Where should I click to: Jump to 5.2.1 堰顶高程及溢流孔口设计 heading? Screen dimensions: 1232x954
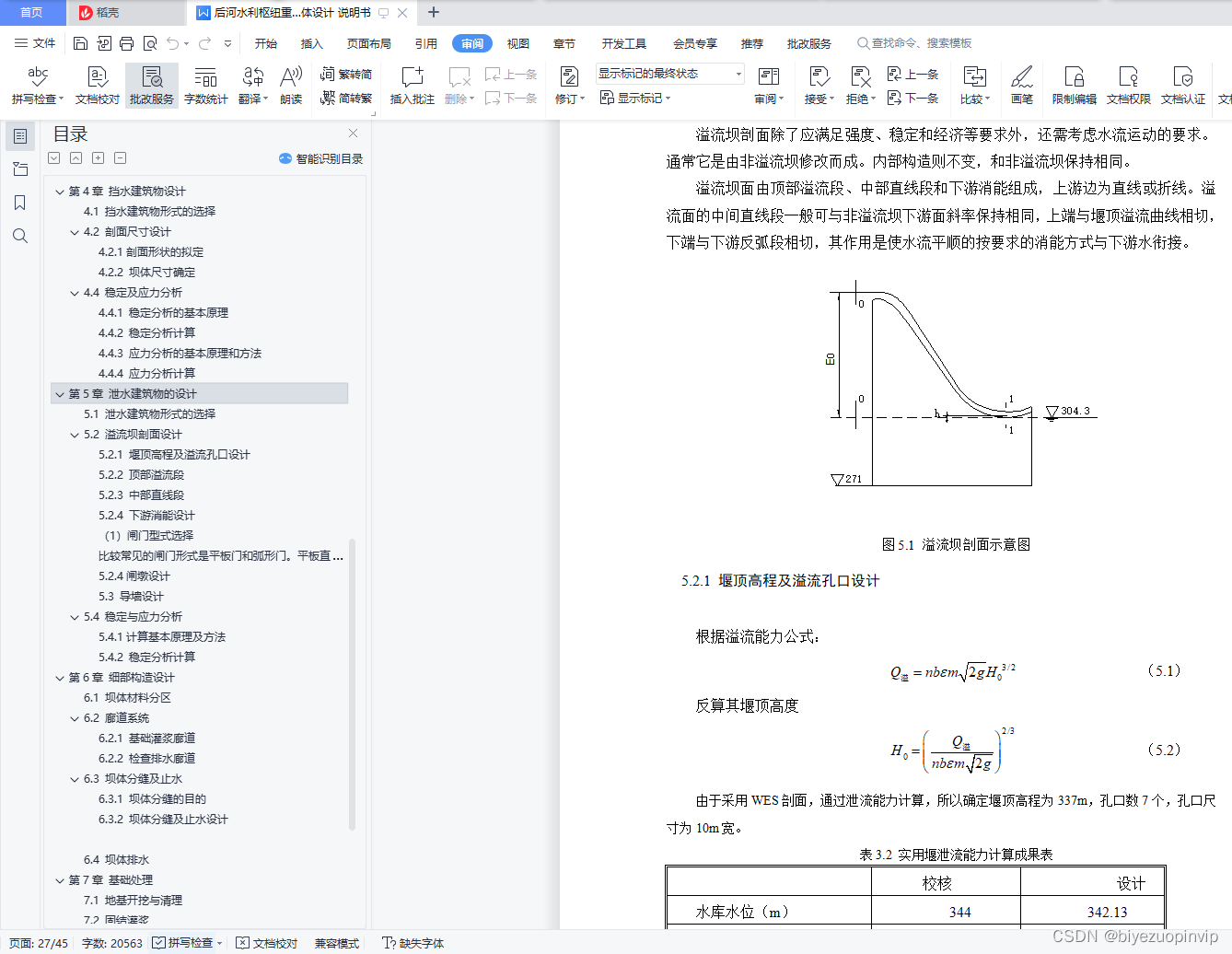coord(174,455)
